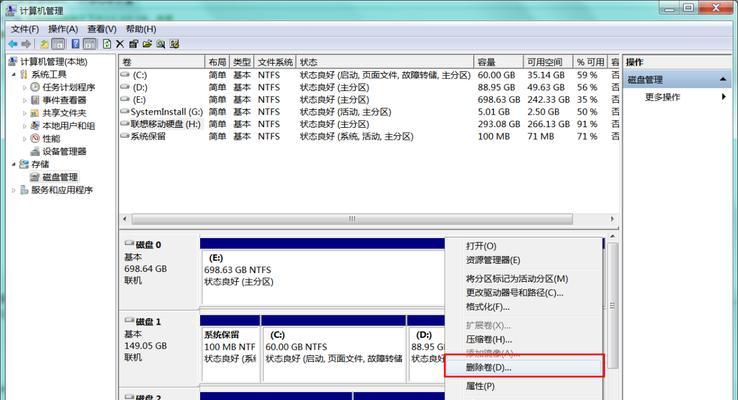This screenshot has height=400, width=738.
Task: Select 磁盘管理 in the tree
Action: click(60, 177)
